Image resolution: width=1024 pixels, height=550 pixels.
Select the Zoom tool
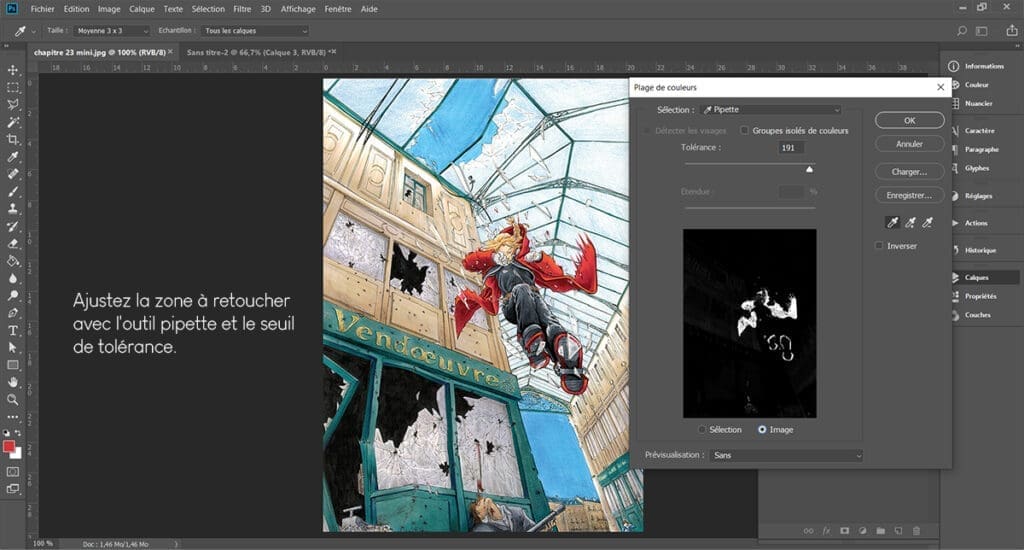(12, 399)
